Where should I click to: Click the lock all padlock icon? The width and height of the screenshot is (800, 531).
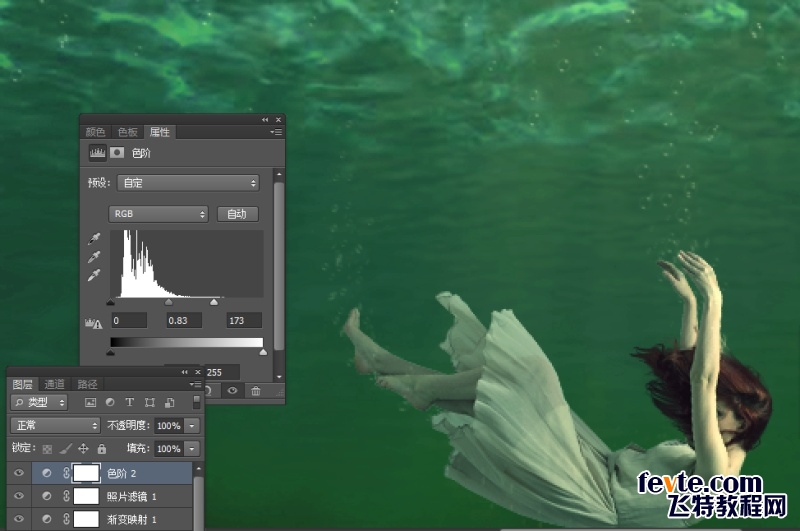click(x=102, y=449)
